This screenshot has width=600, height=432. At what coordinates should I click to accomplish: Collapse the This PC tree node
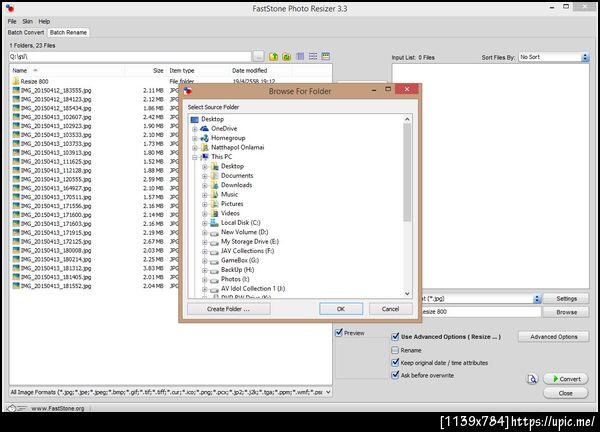195,157
